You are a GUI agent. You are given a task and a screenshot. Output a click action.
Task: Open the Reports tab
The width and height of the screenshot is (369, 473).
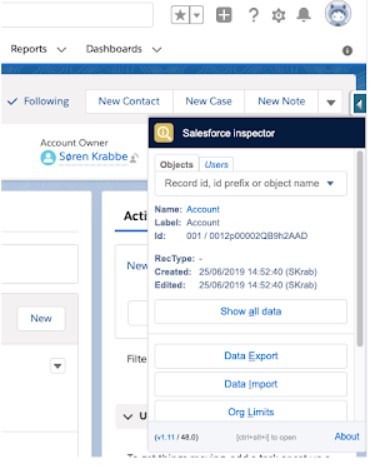pyautogui.click(x=29, y=49)
